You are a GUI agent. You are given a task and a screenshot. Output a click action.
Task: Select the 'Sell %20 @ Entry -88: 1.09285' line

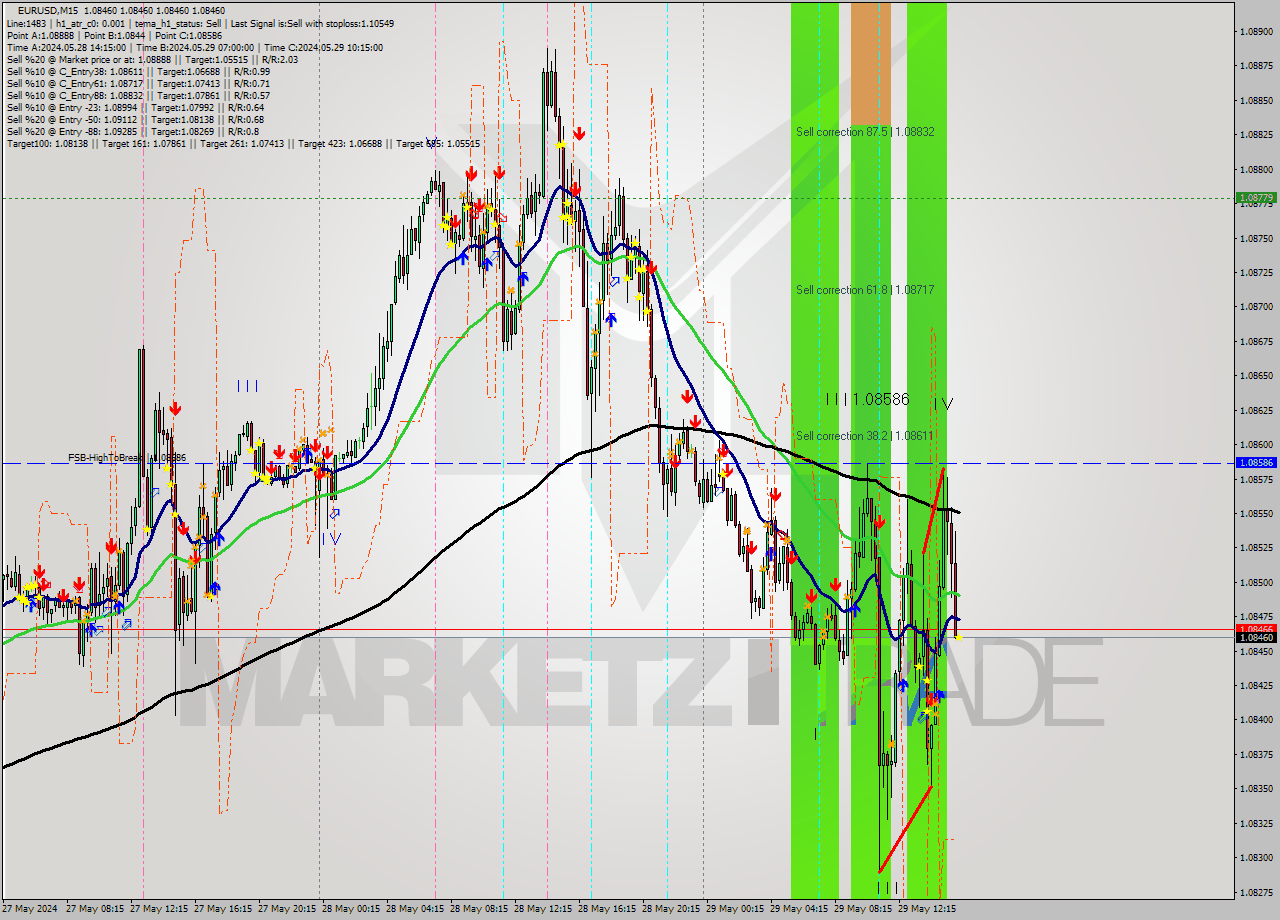pyautogui.click(x=133, y=131)
